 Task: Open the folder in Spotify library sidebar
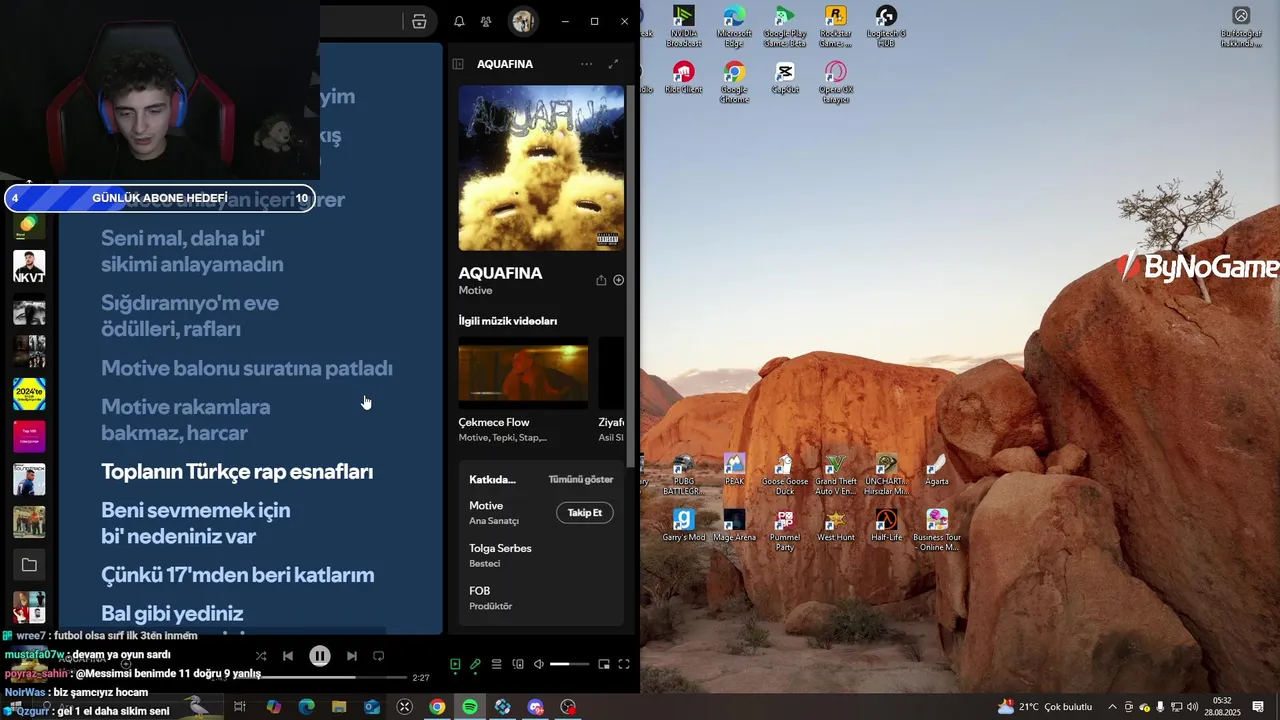point(29,565)
